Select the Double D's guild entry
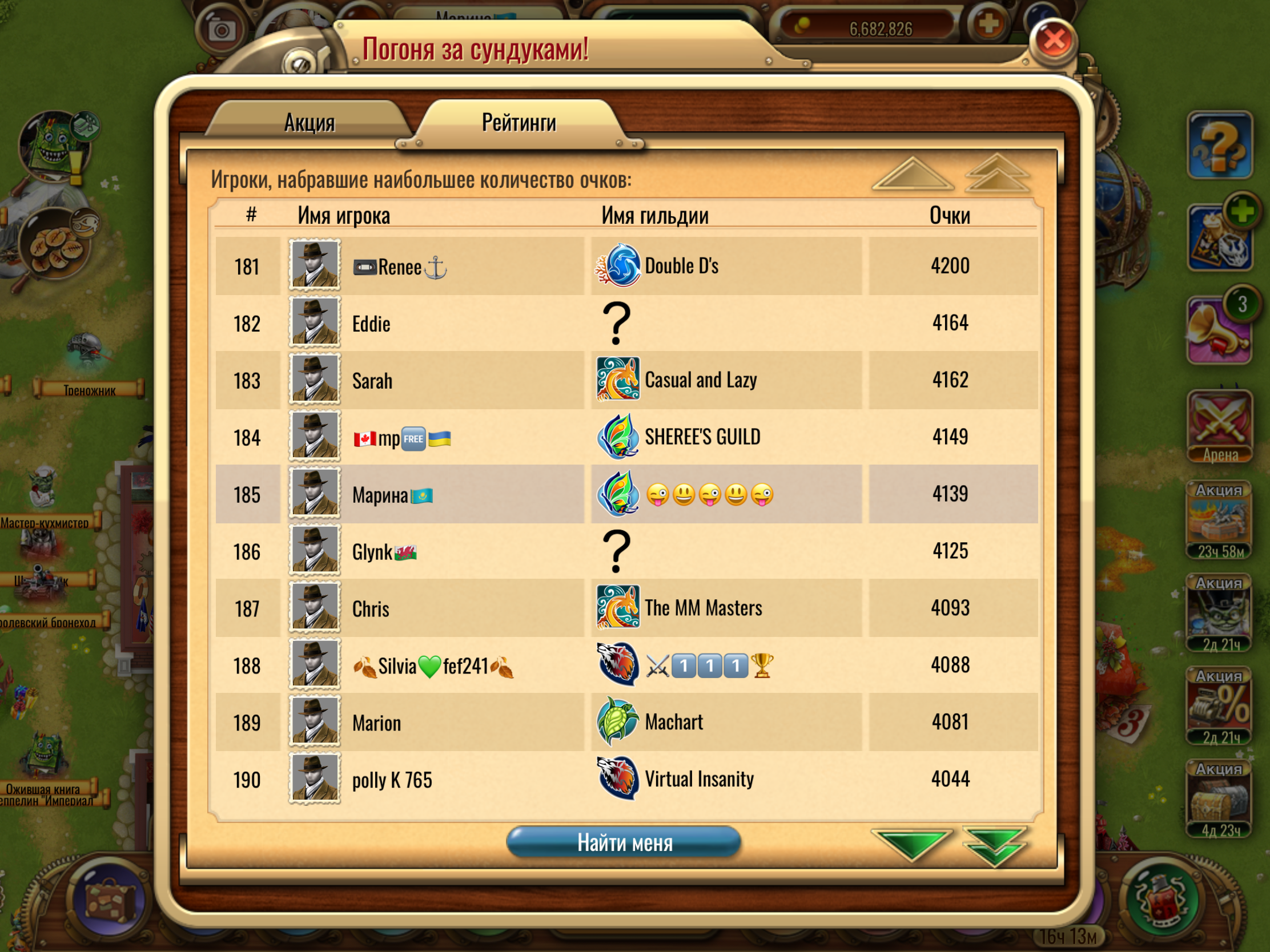Viewport: 1270px width, 952px height. pyautogui.click(x=726, y=267)
